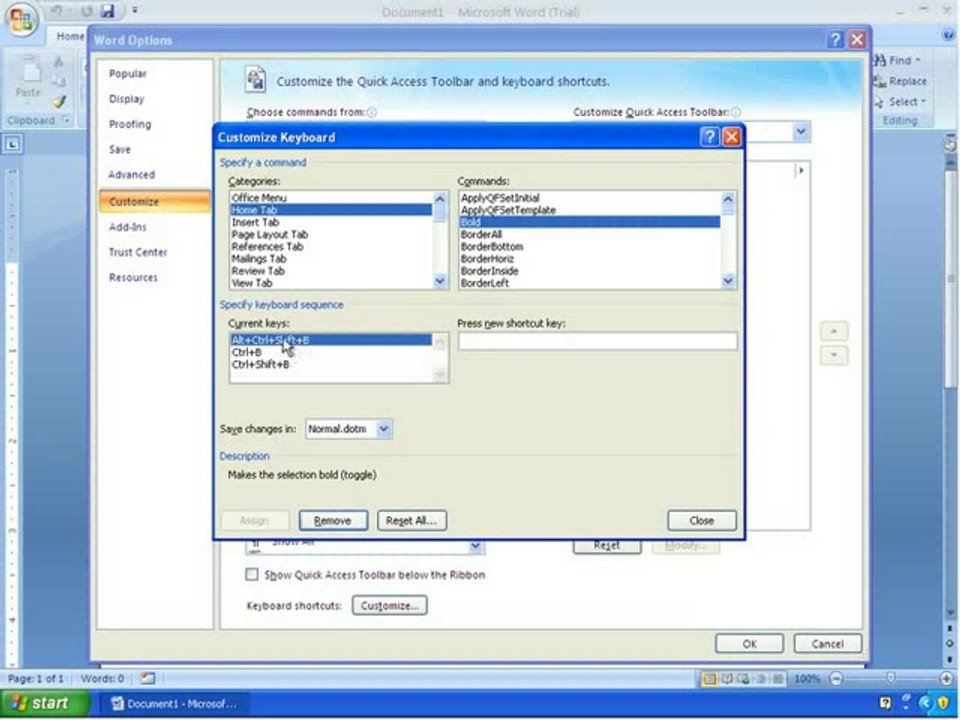Viewport: 960px width, 720px height.
Task: Select the Proofing options category
Action: pos(130,124)
